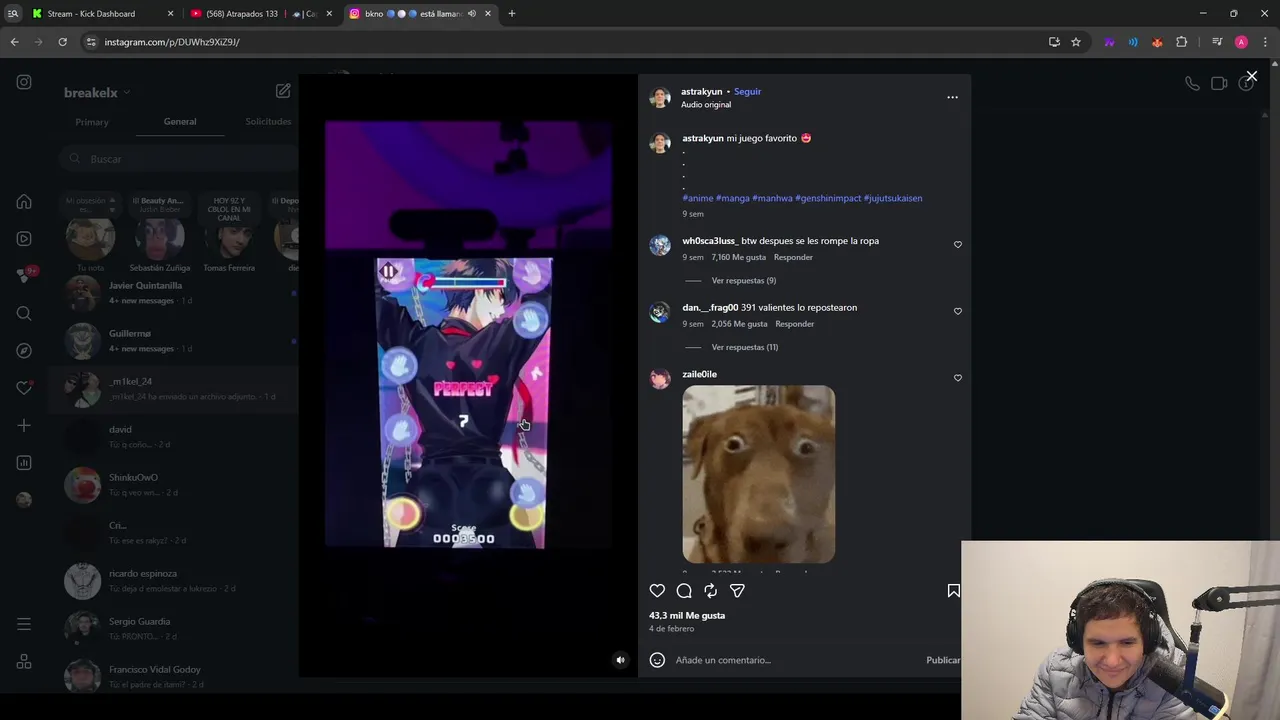Open the #genshinimpact hashtag
Screen dimensions: 1280x720
click(x=828, y=198)
